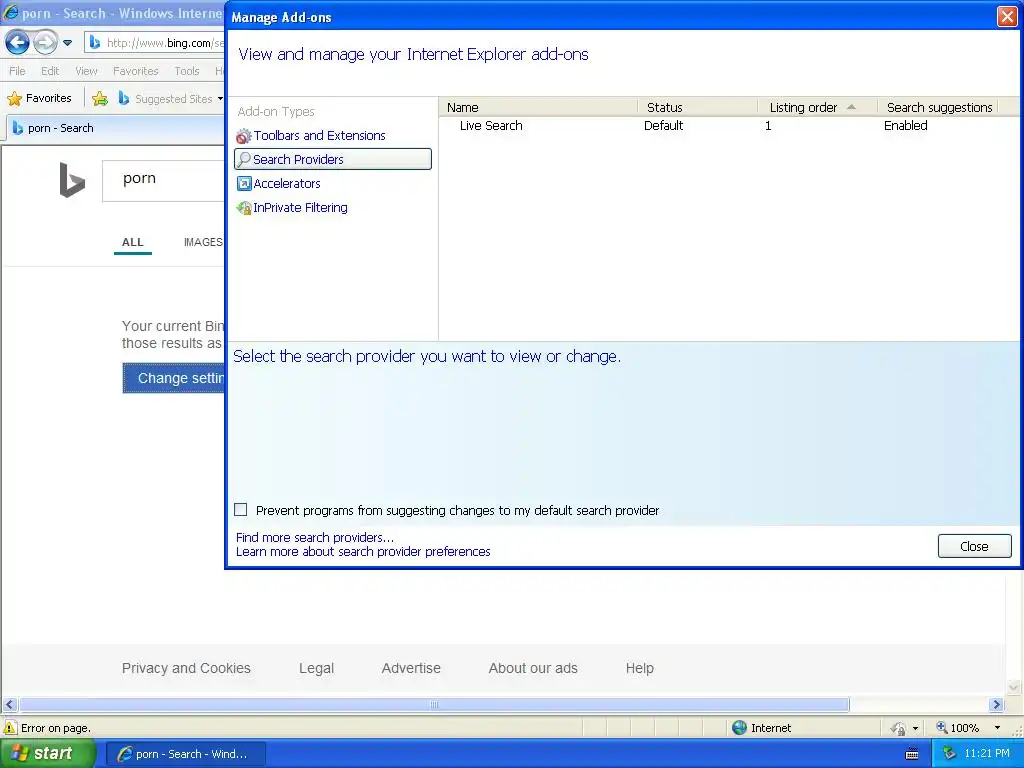Select Accelerators add-on type
The width and height of the screenshot is (1024, 768).
tap(287, 184)
